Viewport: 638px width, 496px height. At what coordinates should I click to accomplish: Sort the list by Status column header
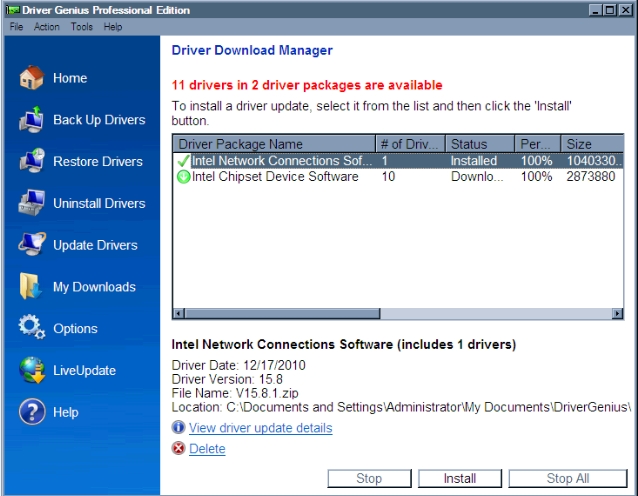click(x=479, y=144)
